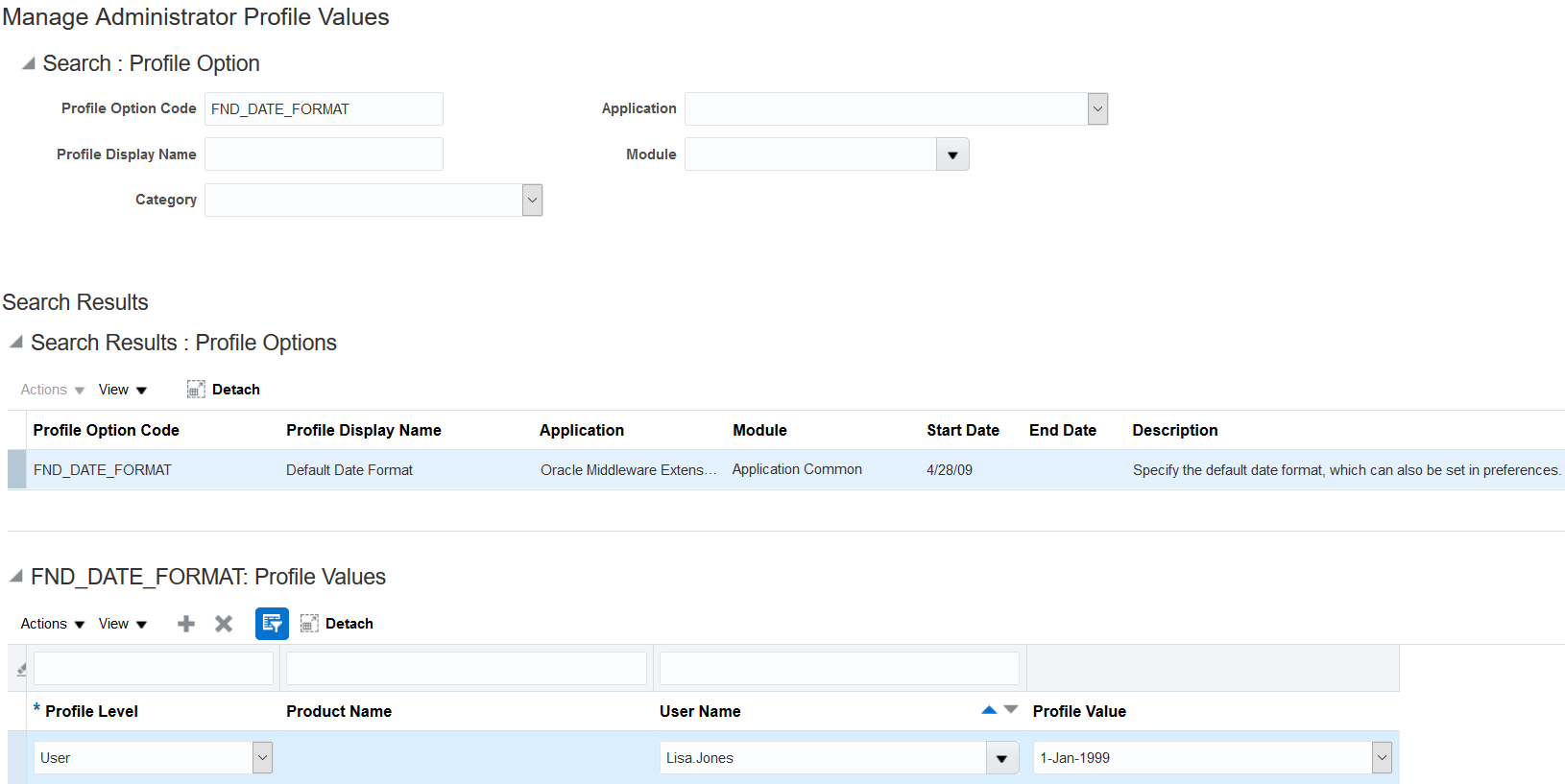Collapse FND_DATE_FORMAT: Profile Values section
This screenshot has width=1565, height=784.
click(16, 577)
